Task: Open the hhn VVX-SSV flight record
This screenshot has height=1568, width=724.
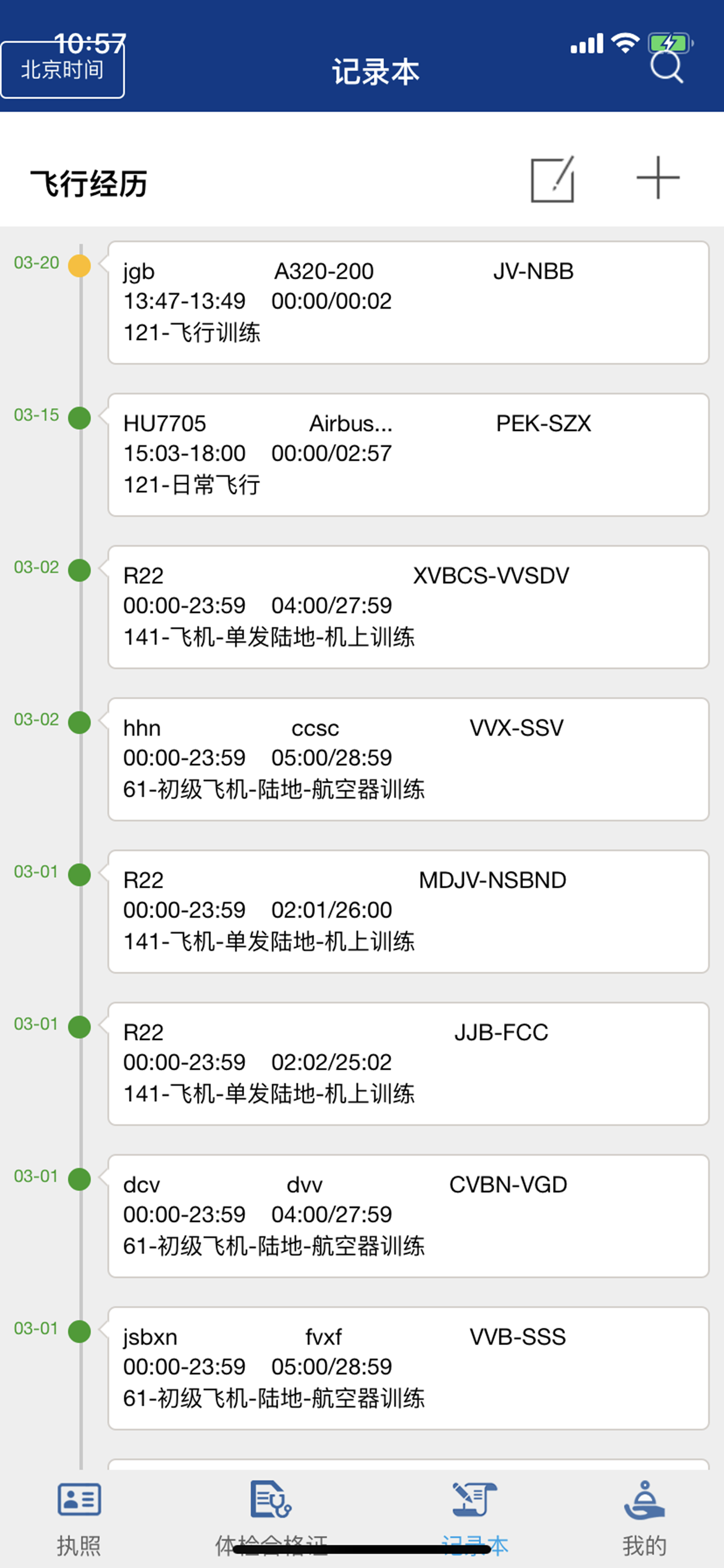Action: [x=408, y=759]
